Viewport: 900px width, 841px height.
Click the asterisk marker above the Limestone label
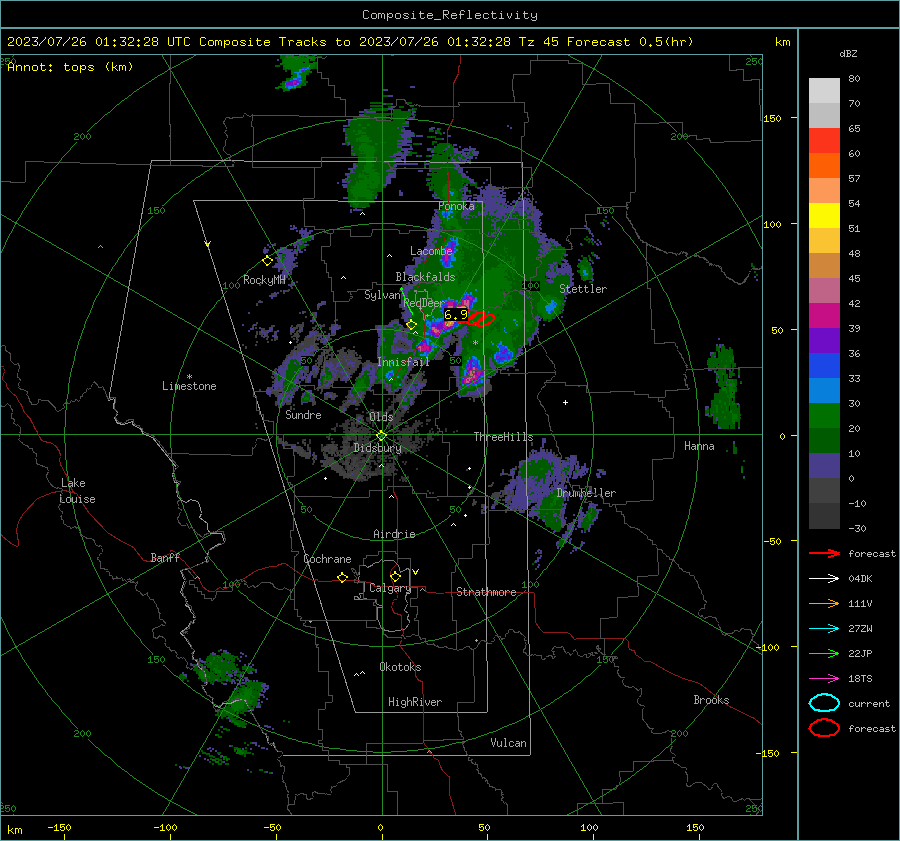pyautogui.click(x=189, y=377)
